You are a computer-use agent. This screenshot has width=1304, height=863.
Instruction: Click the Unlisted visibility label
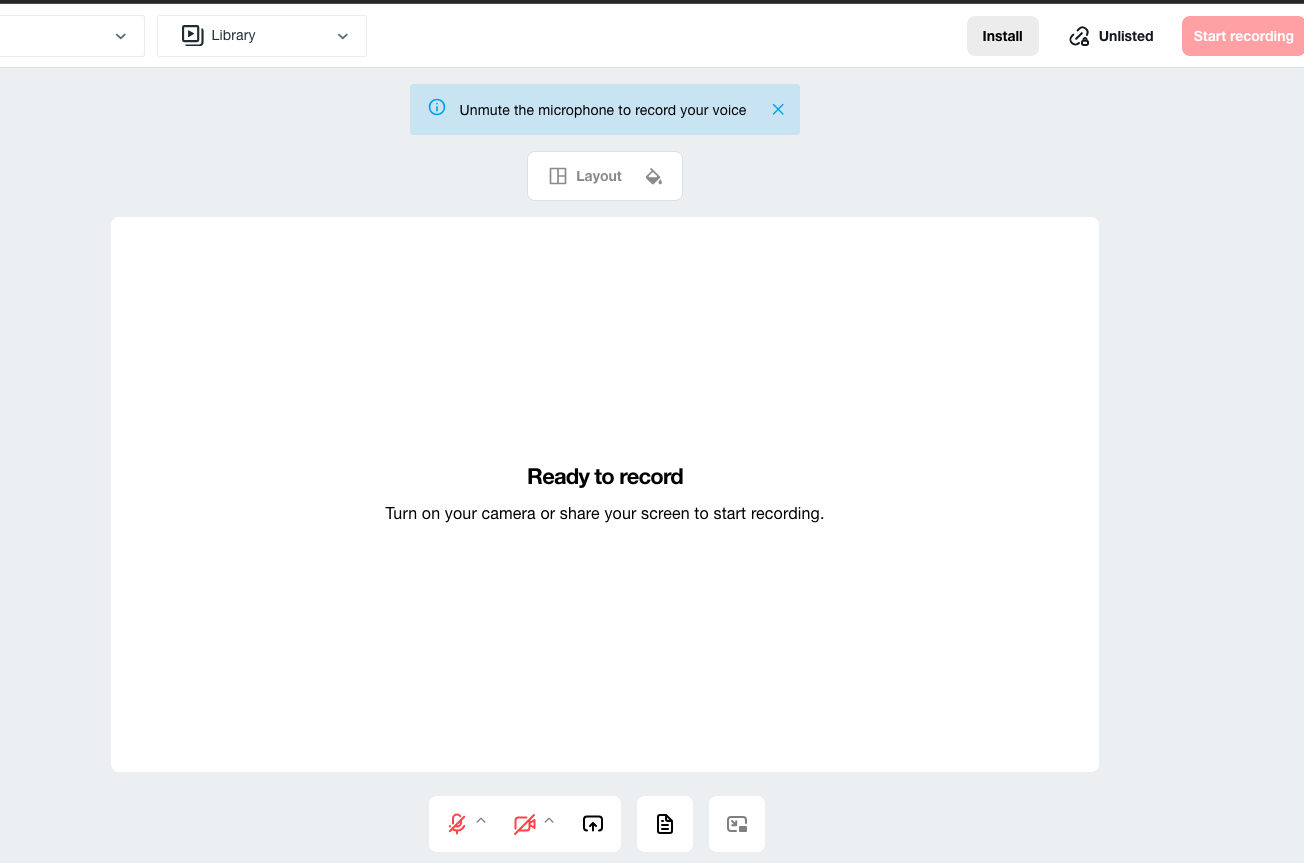pyautogui.click(x=1126, y=36)
